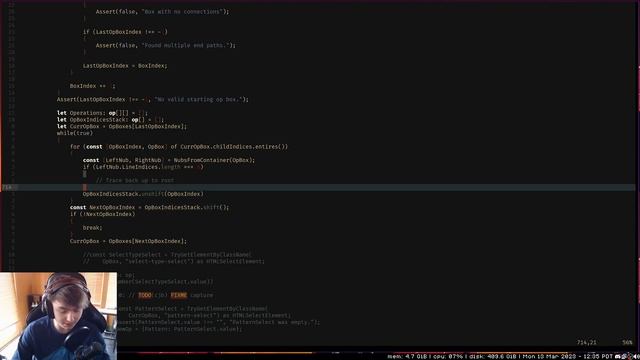Click the disk usage status bar entry
The width and height of the screenshot is (640, 360).
click(x=493, y=356)
